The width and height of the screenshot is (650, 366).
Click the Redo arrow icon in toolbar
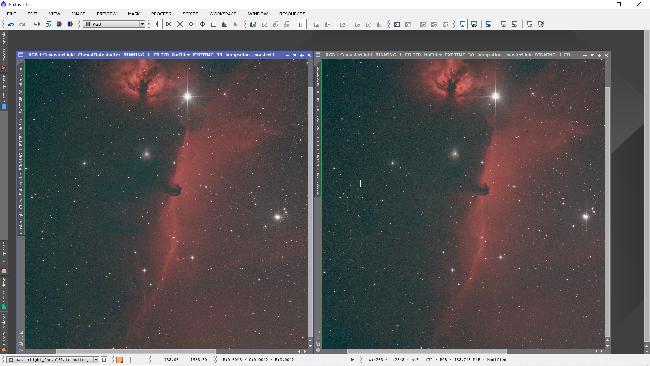22,24
